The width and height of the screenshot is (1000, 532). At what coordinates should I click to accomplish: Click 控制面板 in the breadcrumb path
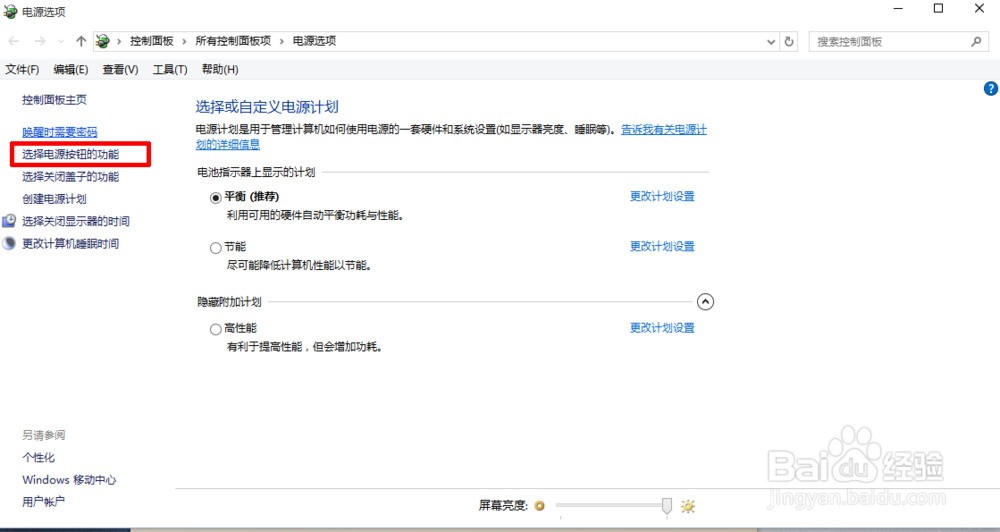152,41
